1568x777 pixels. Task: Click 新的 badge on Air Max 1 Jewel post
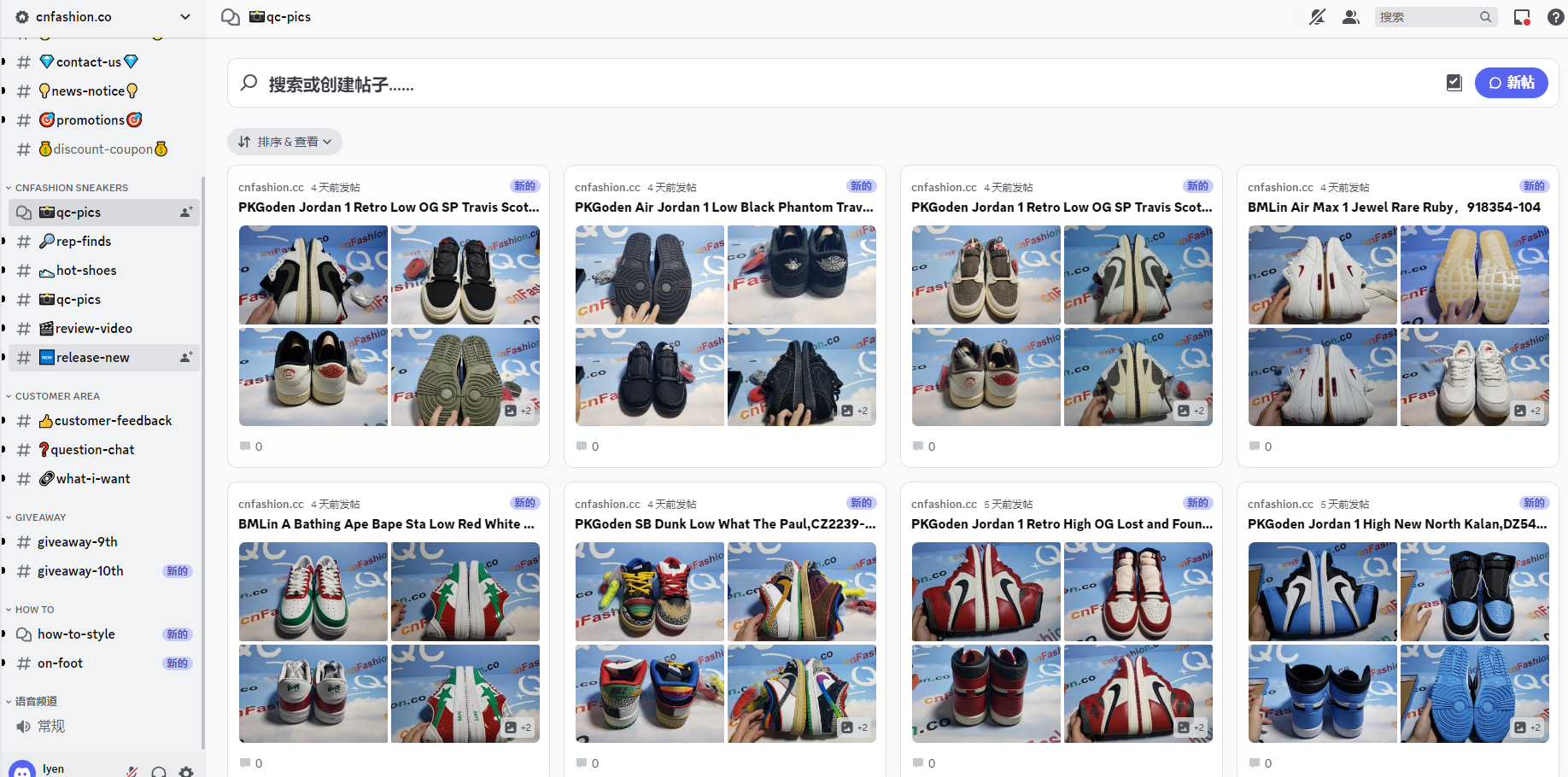(1534, 186)
